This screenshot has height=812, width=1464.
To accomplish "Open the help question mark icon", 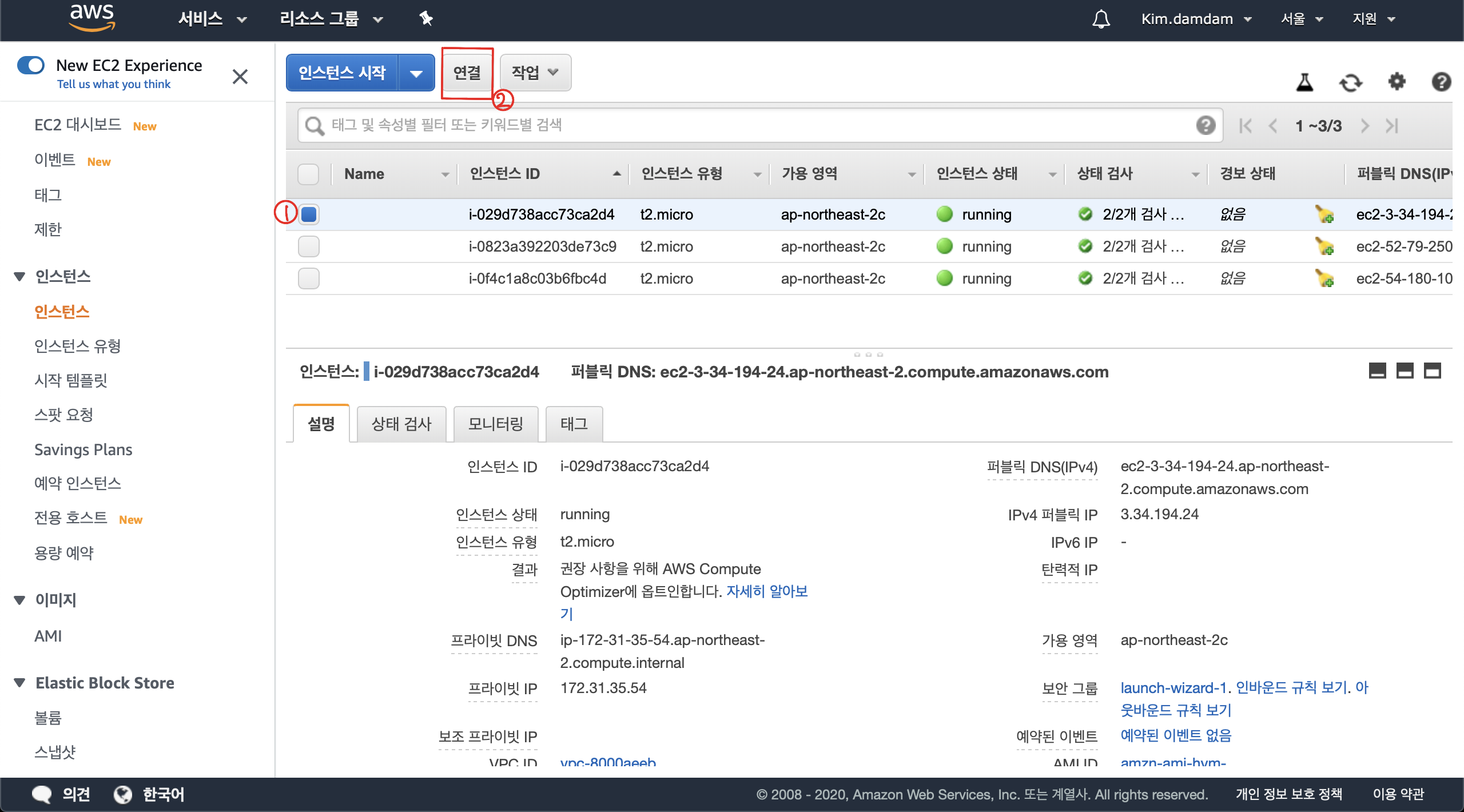I will [1441, 82].
